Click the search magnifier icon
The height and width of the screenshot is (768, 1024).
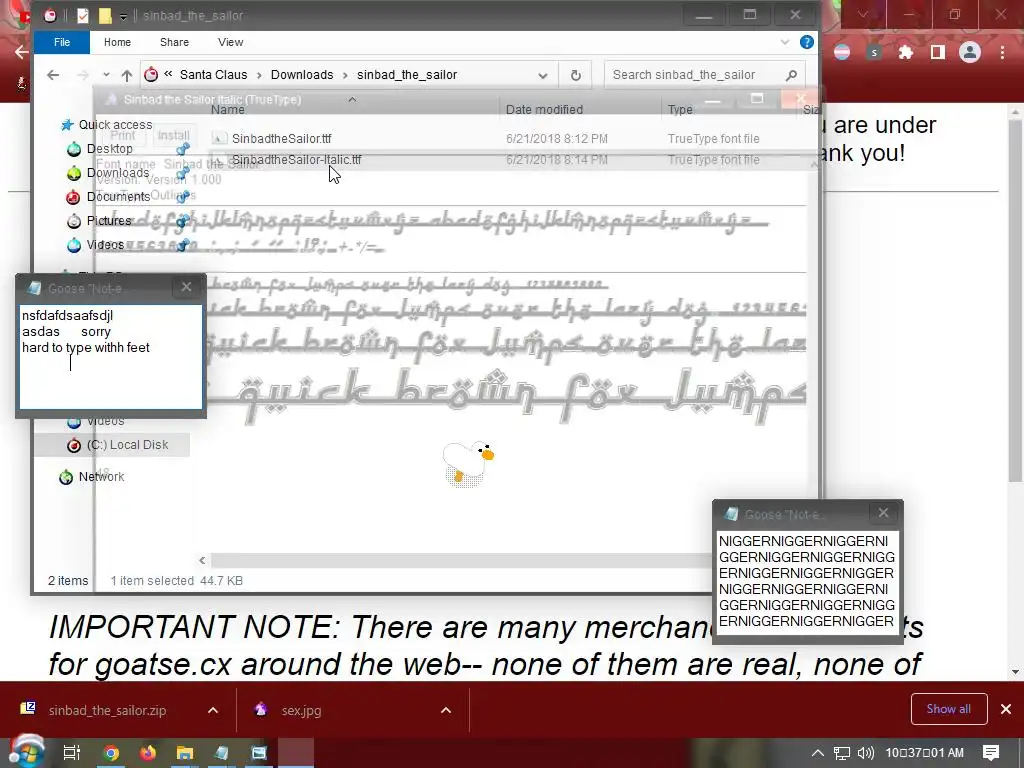tap(792, 75)
